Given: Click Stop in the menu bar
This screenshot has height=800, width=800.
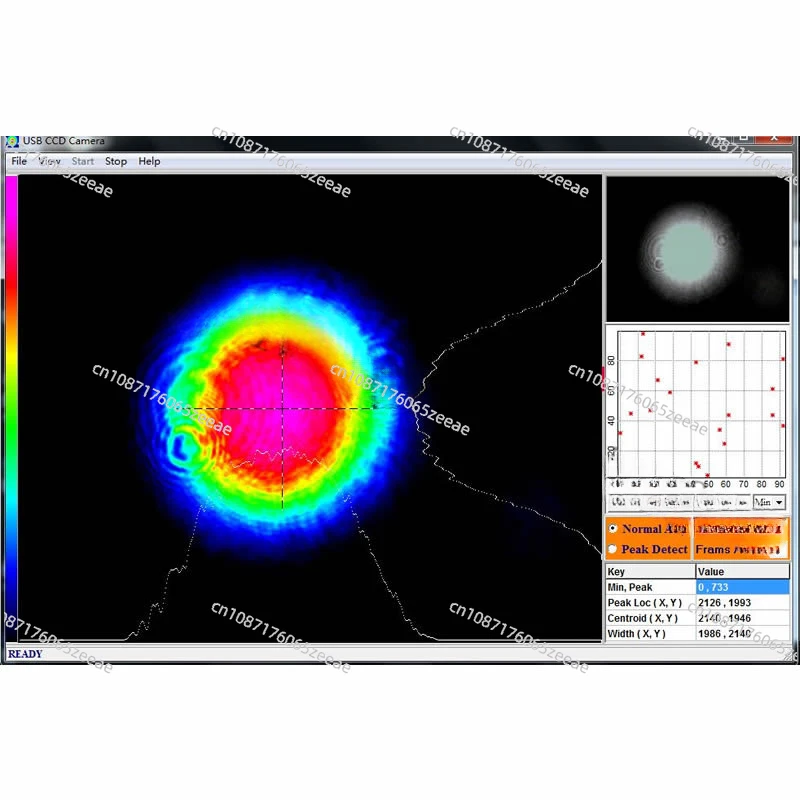Looking at the screenshot, I should point(116,161).
